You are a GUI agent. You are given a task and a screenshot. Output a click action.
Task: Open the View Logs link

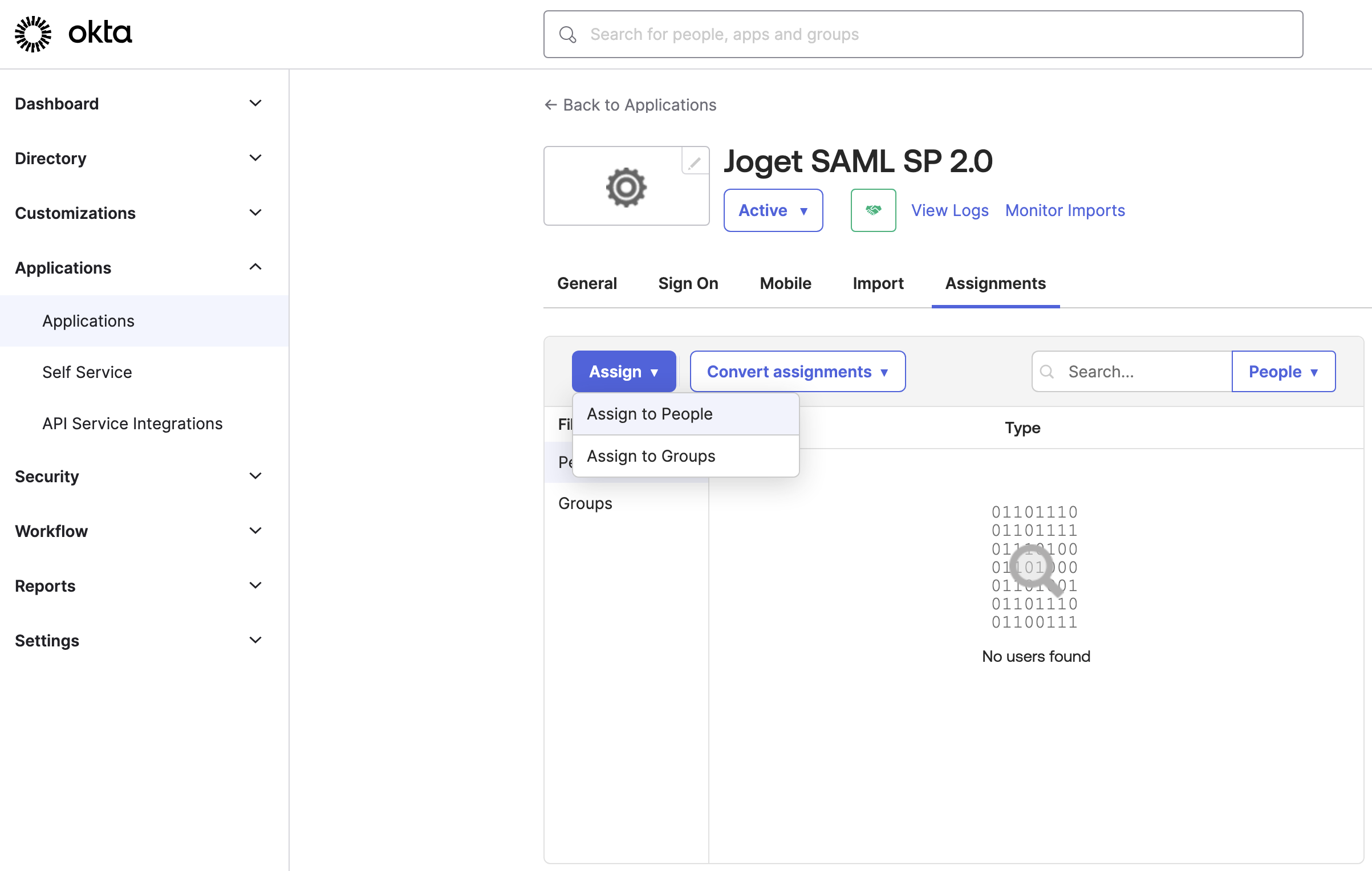949,210
